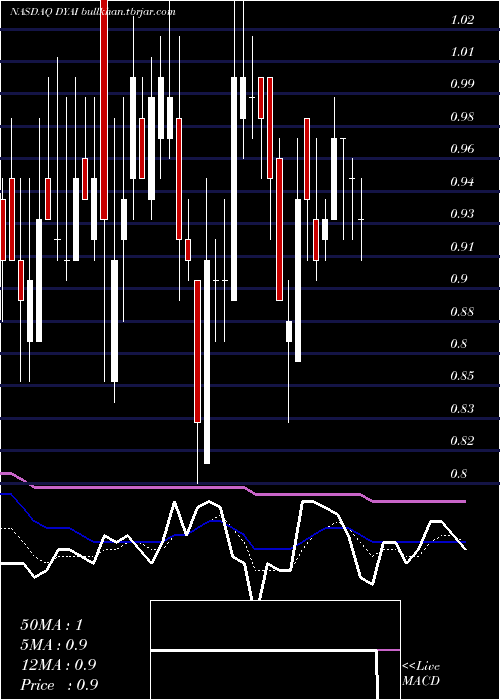Click the 0.91 price axis label
This screenshot has height=700, width=500.
point(462,246)
